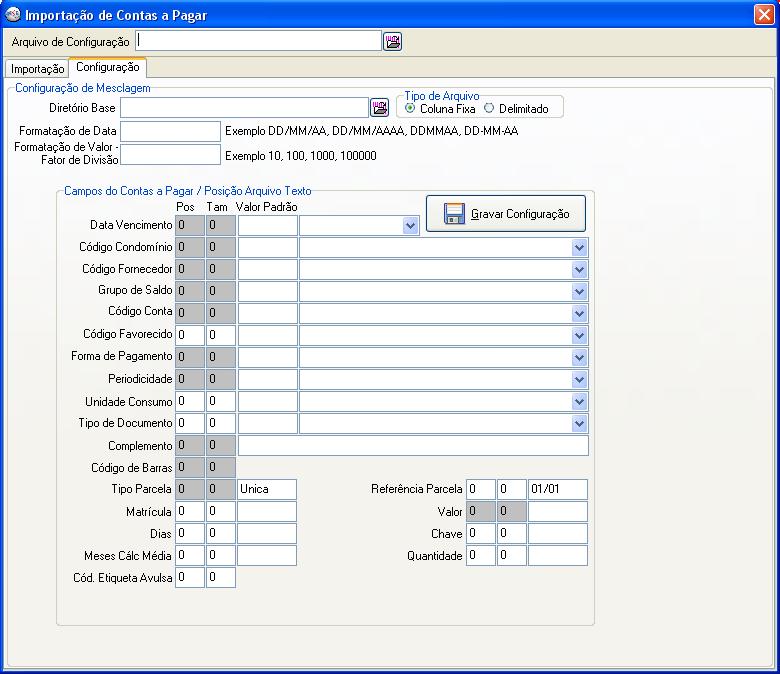Click the Tipo Parcela field showing Unica
Image resolution: width=780 pixels, height=674 pixels.
(x=267, y=489)
